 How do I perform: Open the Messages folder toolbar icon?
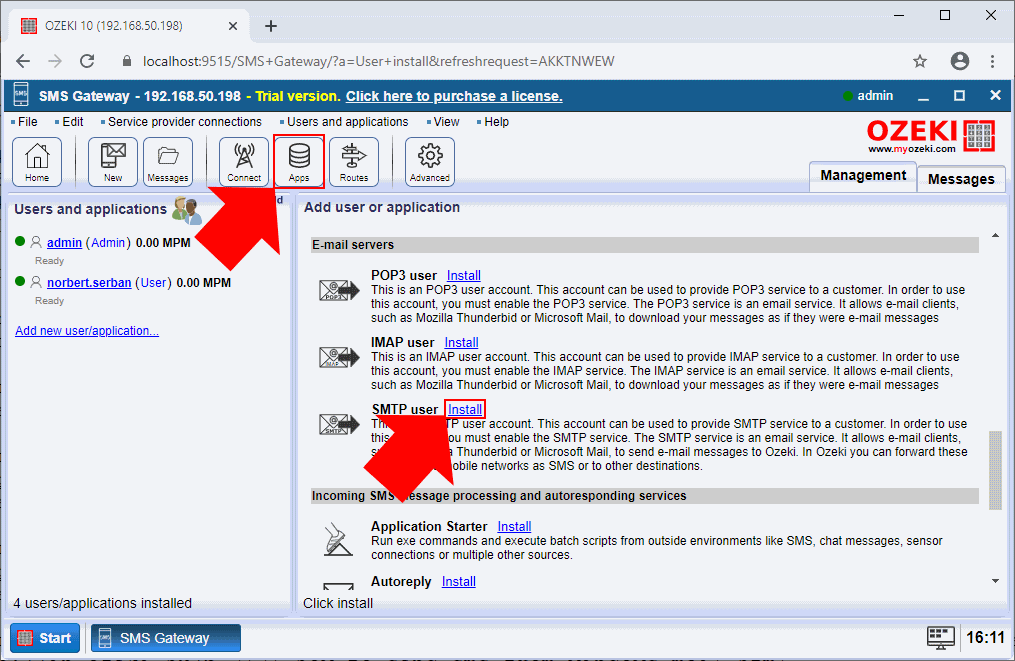point(168,162)
